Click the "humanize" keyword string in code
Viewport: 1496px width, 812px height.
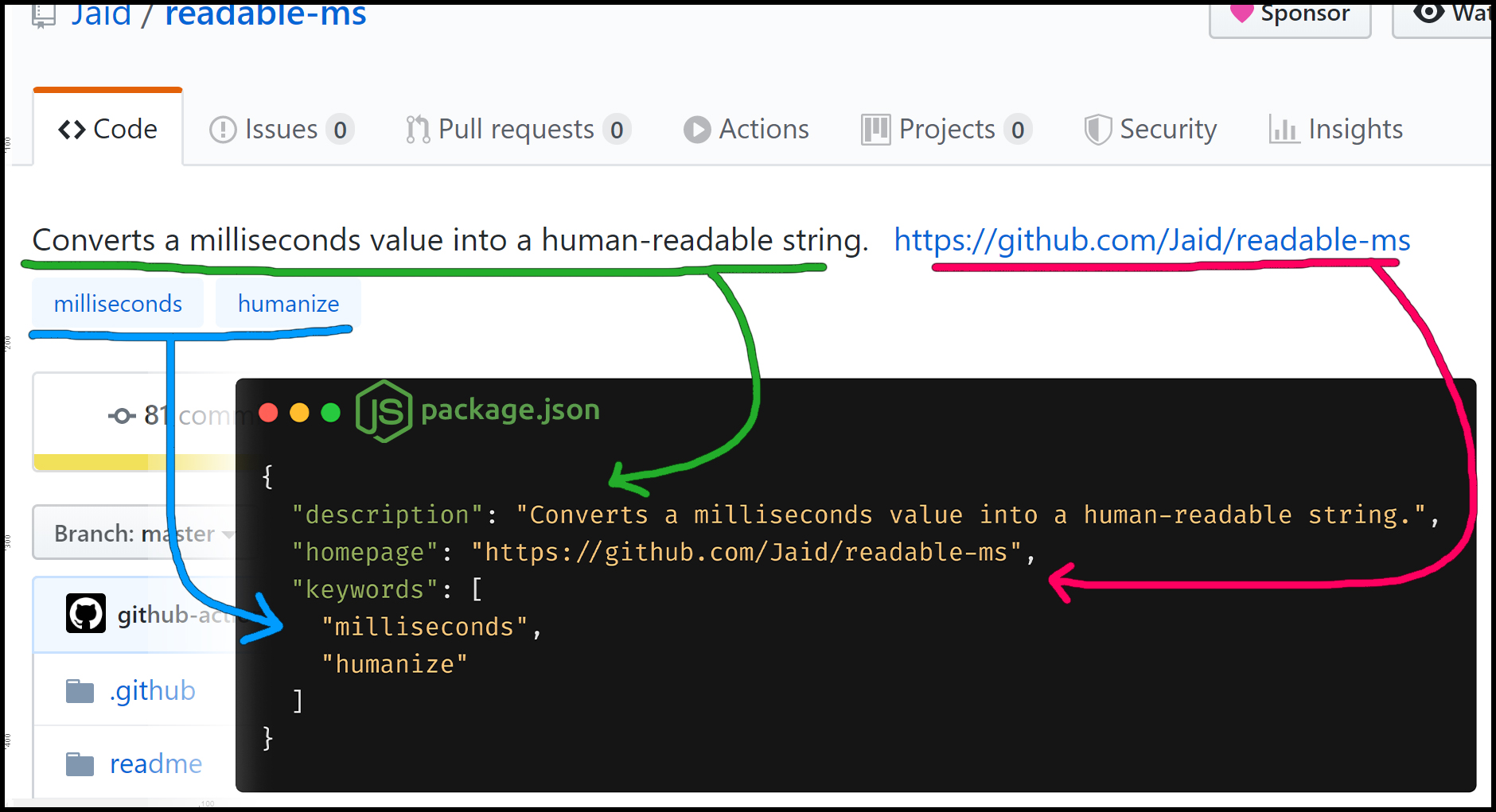(395, 664)
